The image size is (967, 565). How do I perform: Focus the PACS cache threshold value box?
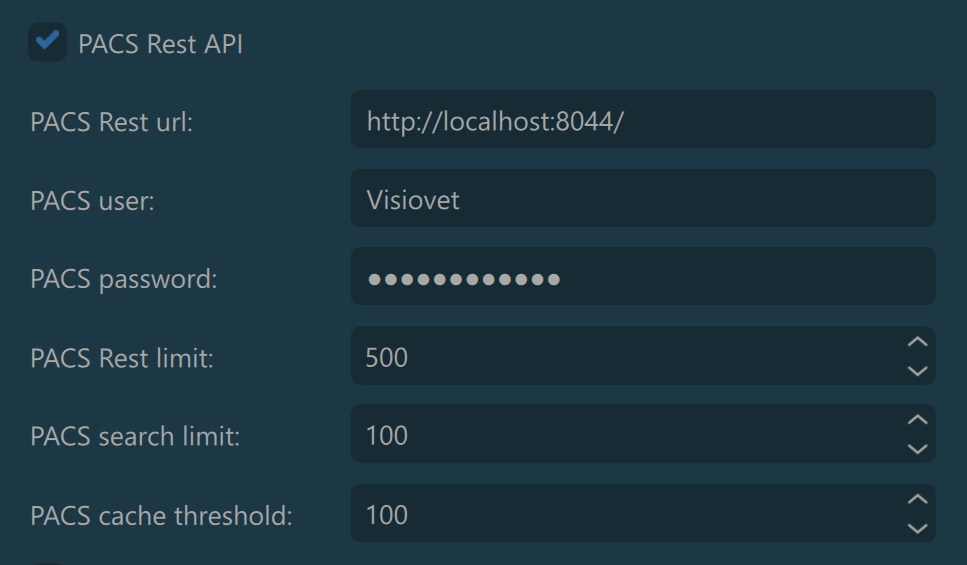click(620, 514)
